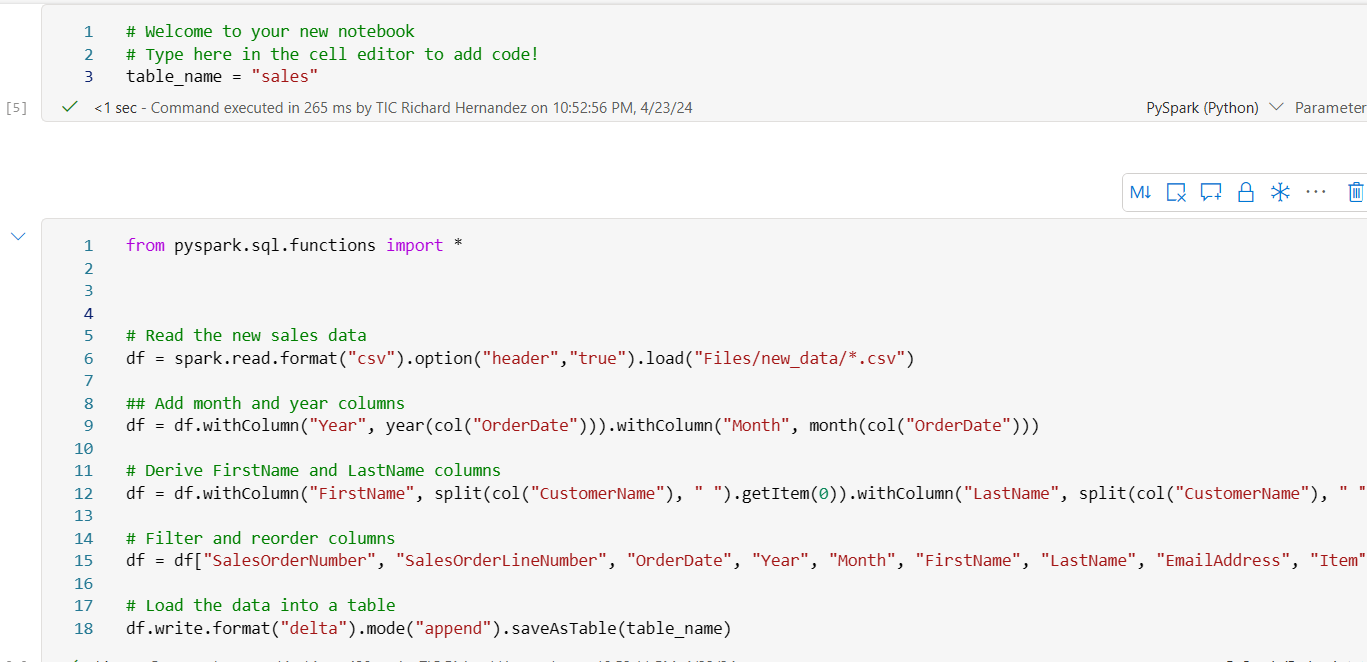The width and height of the screenshot is (1367, 662).
Task: Click the cell execution count [5] indicator
Action: (x=16, y=107)
